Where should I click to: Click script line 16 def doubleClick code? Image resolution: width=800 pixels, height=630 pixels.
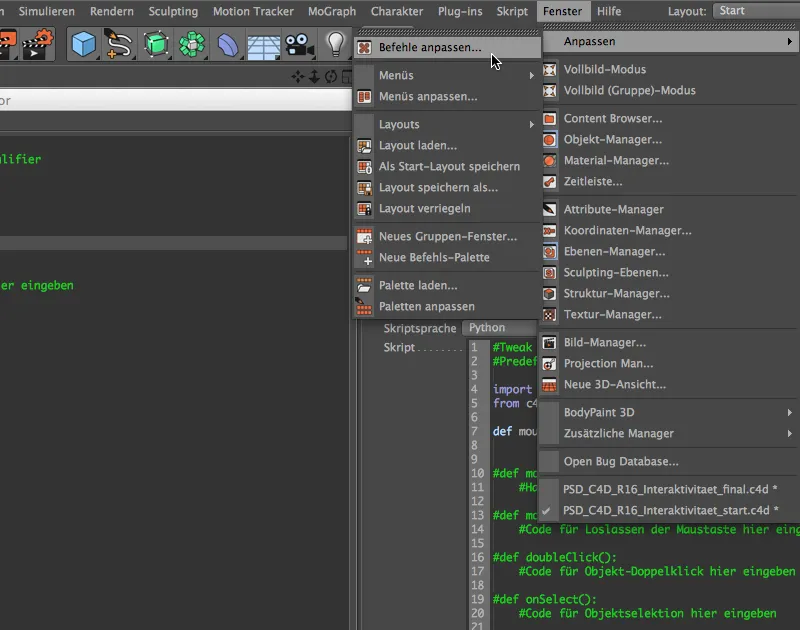coord(554,558)
